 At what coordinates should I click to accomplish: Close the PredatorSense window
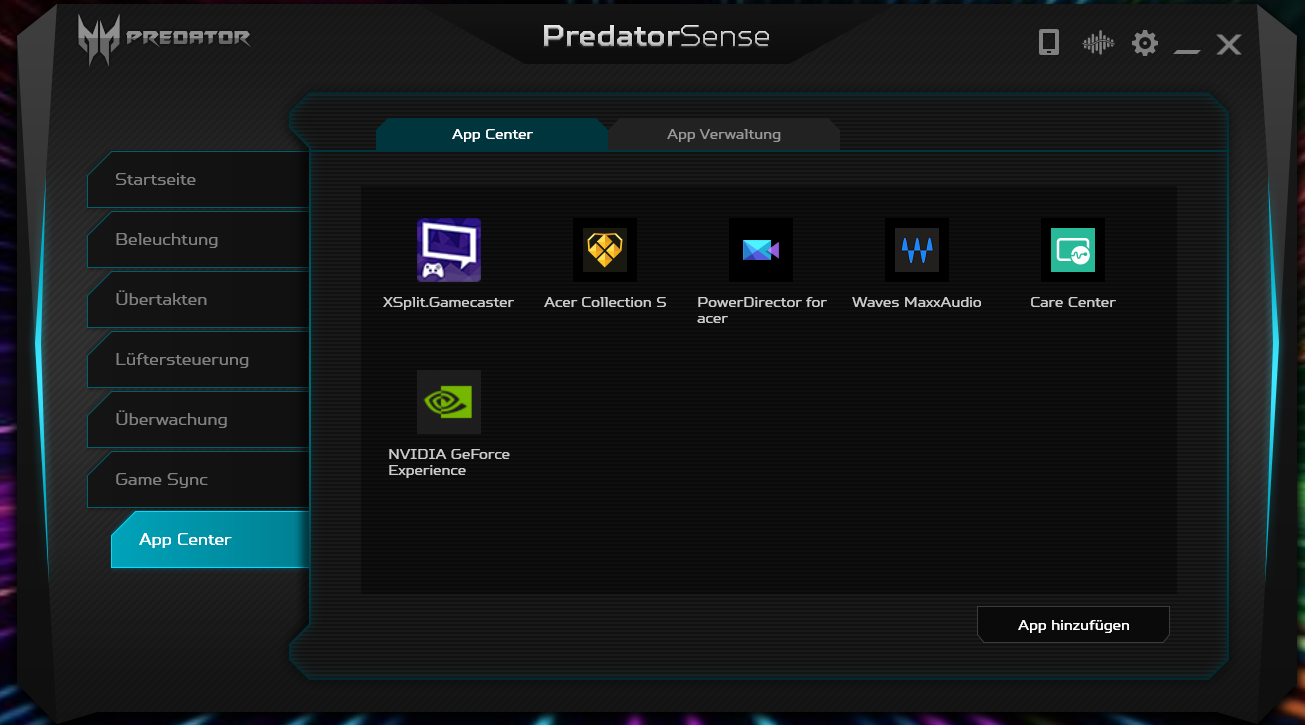[1229, 44]
